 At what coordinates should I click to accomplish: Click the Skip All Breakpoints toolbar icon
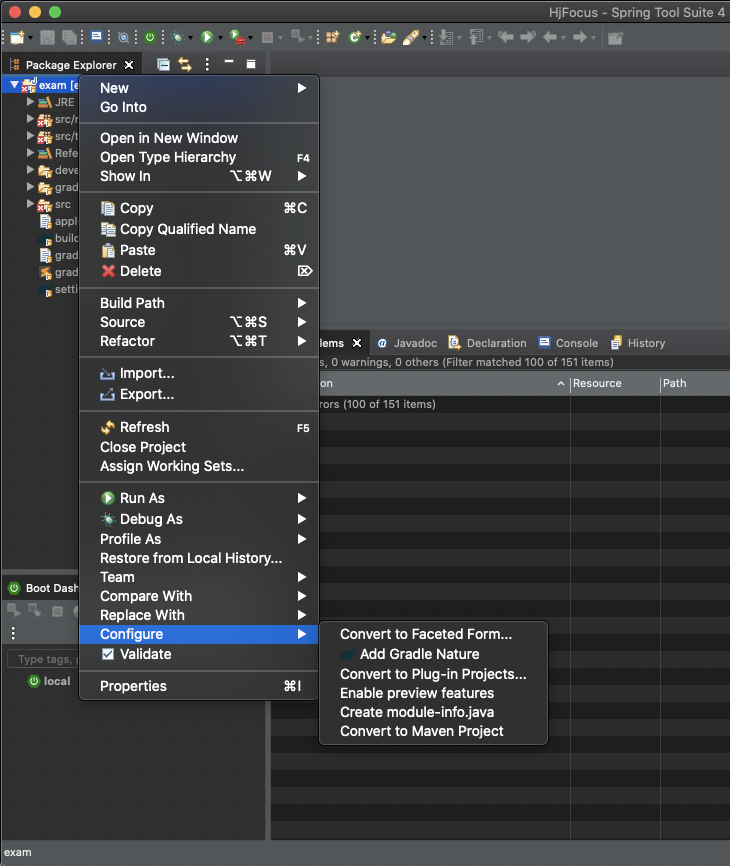[x=124, y=38]
